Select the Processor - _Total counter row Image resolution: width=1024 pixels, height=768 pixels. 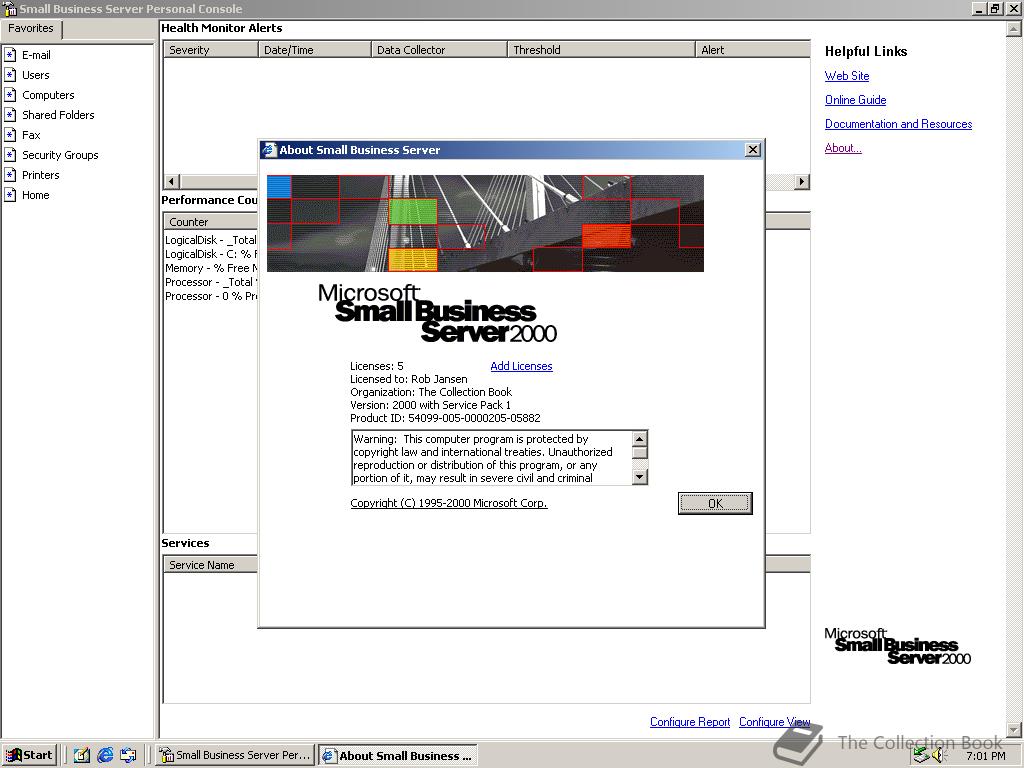tap(211, 282)
